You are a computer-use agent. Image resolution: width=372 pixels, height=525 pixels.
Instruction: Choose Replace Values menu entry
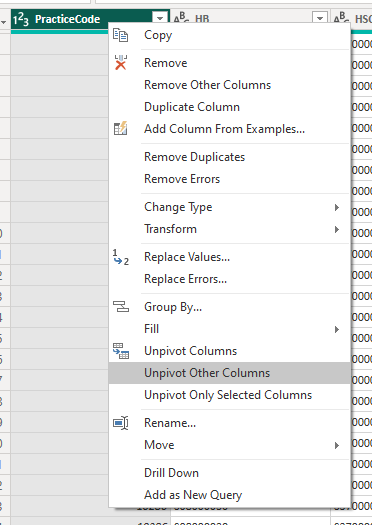pos(229,257)
